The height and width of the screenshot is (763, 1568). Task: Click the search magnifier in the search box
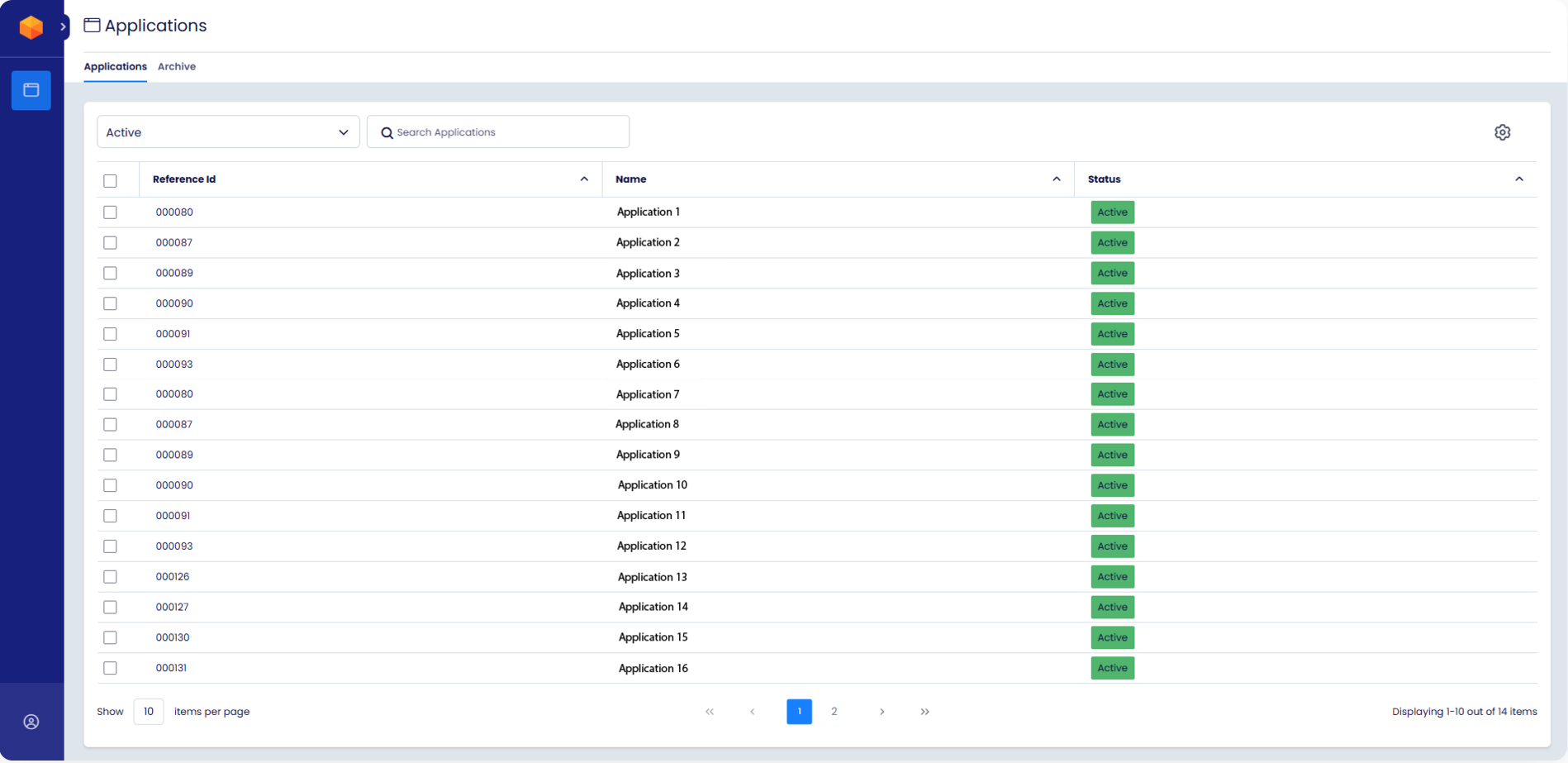387,132
